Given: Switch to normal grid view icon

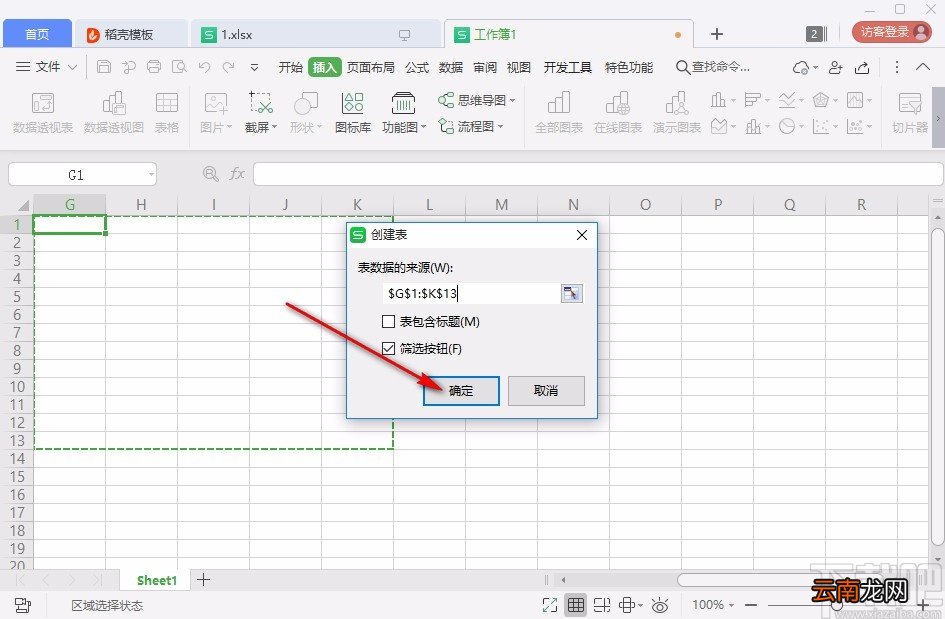Looking at the screenshot, I should coord(576,605).
